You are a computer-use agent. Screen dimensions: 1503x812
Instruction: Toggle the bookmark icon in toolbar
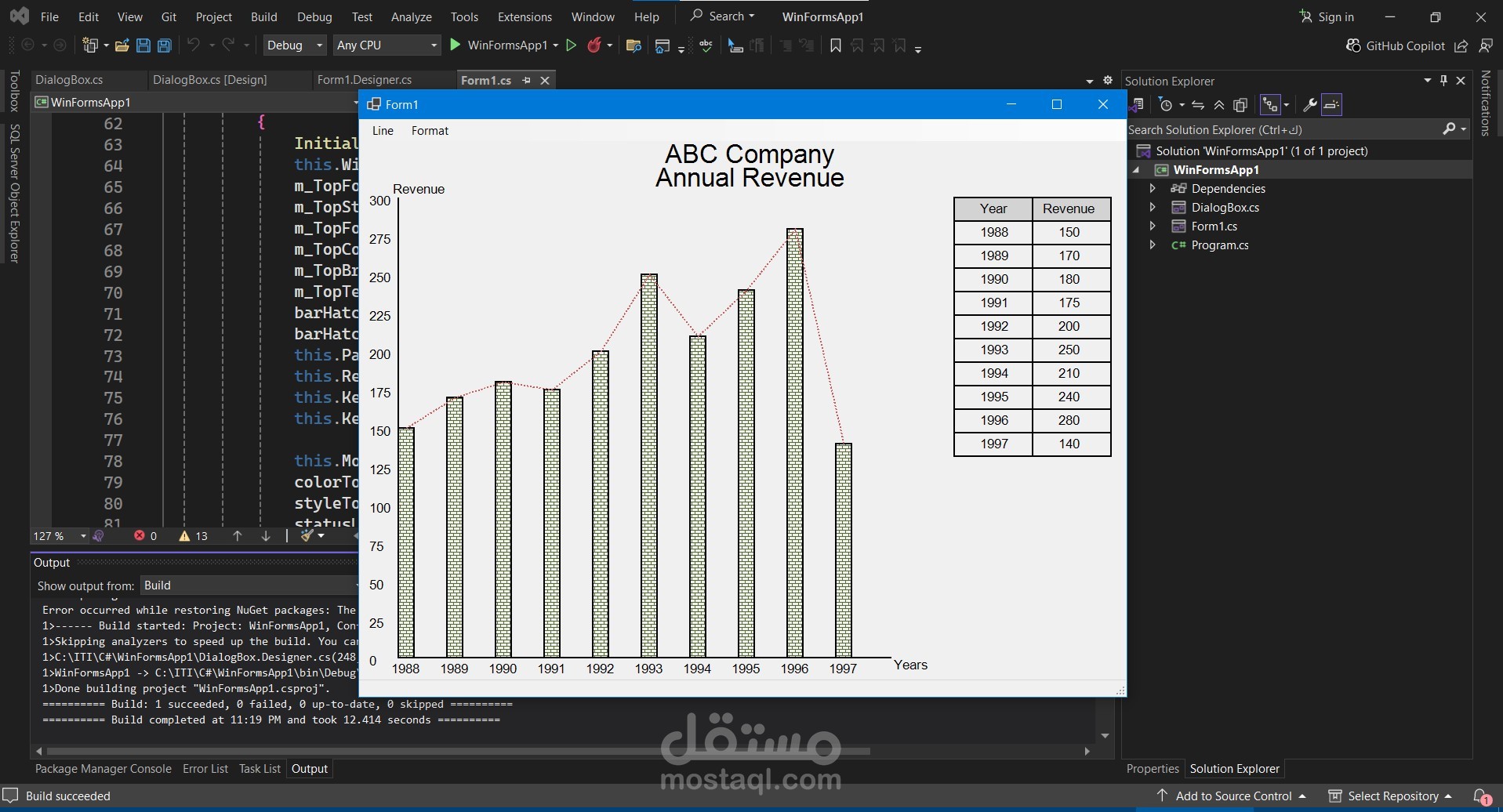836,45
